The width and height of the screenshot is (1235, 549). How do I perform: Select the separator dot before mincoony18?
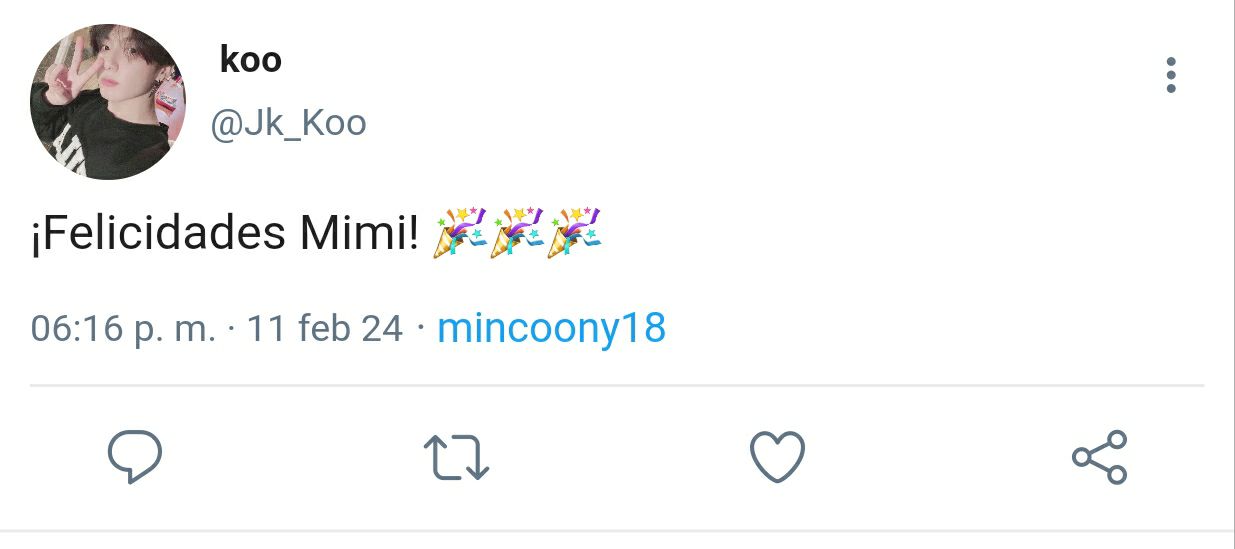pyautogui.click(x=420, y=328)
